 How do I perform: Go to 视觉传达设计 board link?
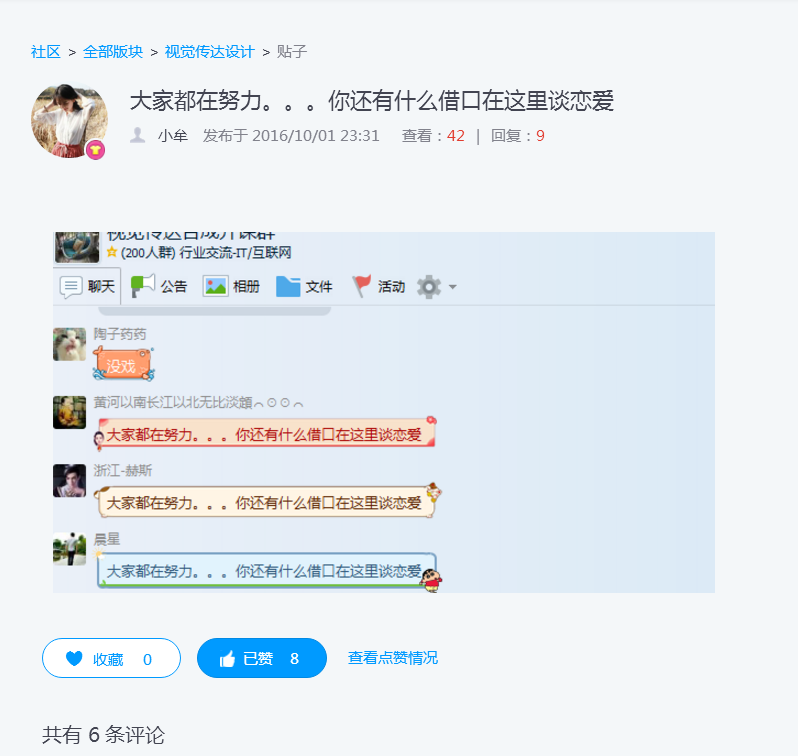[x=210, y=52]
